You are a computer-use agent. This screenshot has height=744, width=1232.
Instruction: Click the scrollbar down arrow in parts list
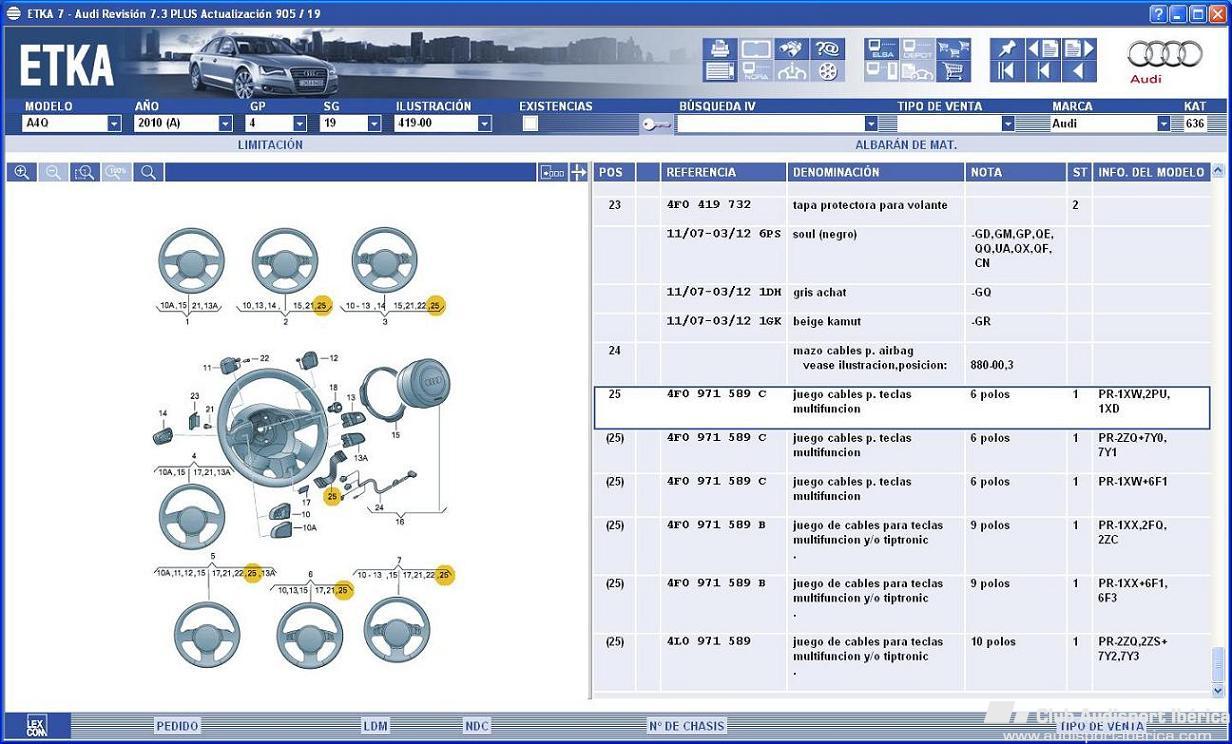click(x=1218, y=690)
